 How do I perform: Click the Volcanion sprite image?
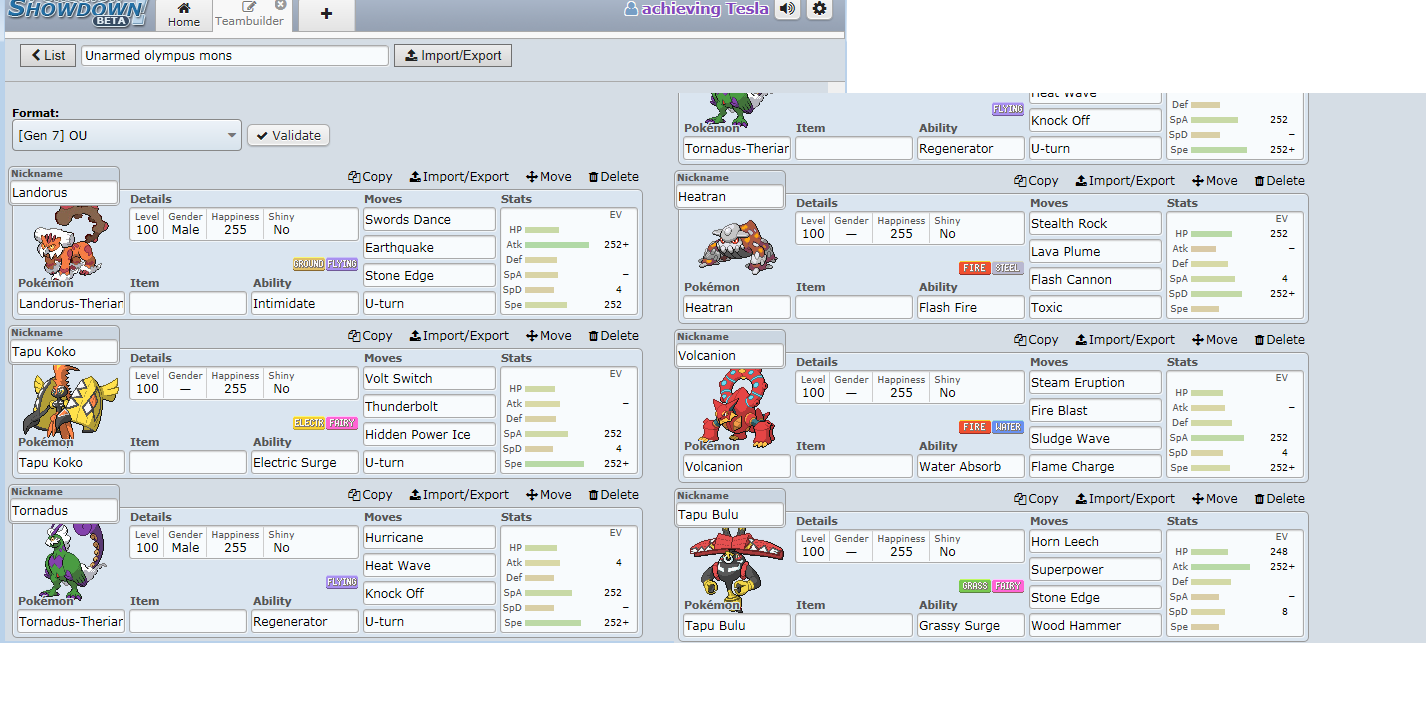tap(736, 407)
